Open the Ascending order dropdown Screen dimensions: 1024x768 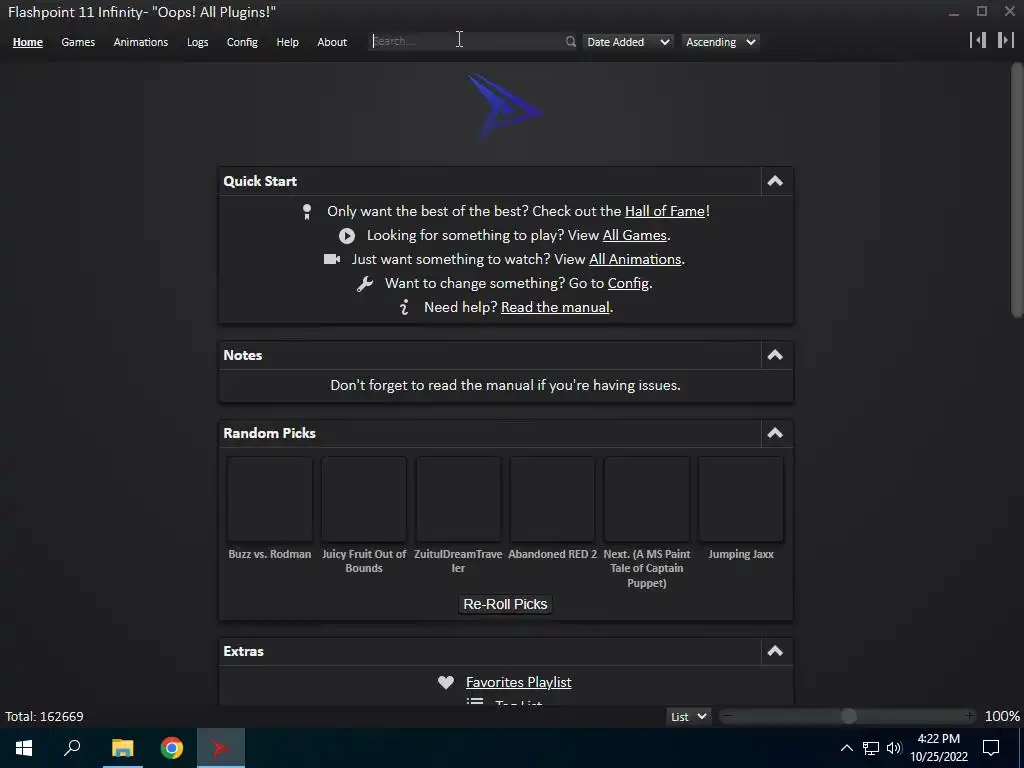(x=720, y=42)
